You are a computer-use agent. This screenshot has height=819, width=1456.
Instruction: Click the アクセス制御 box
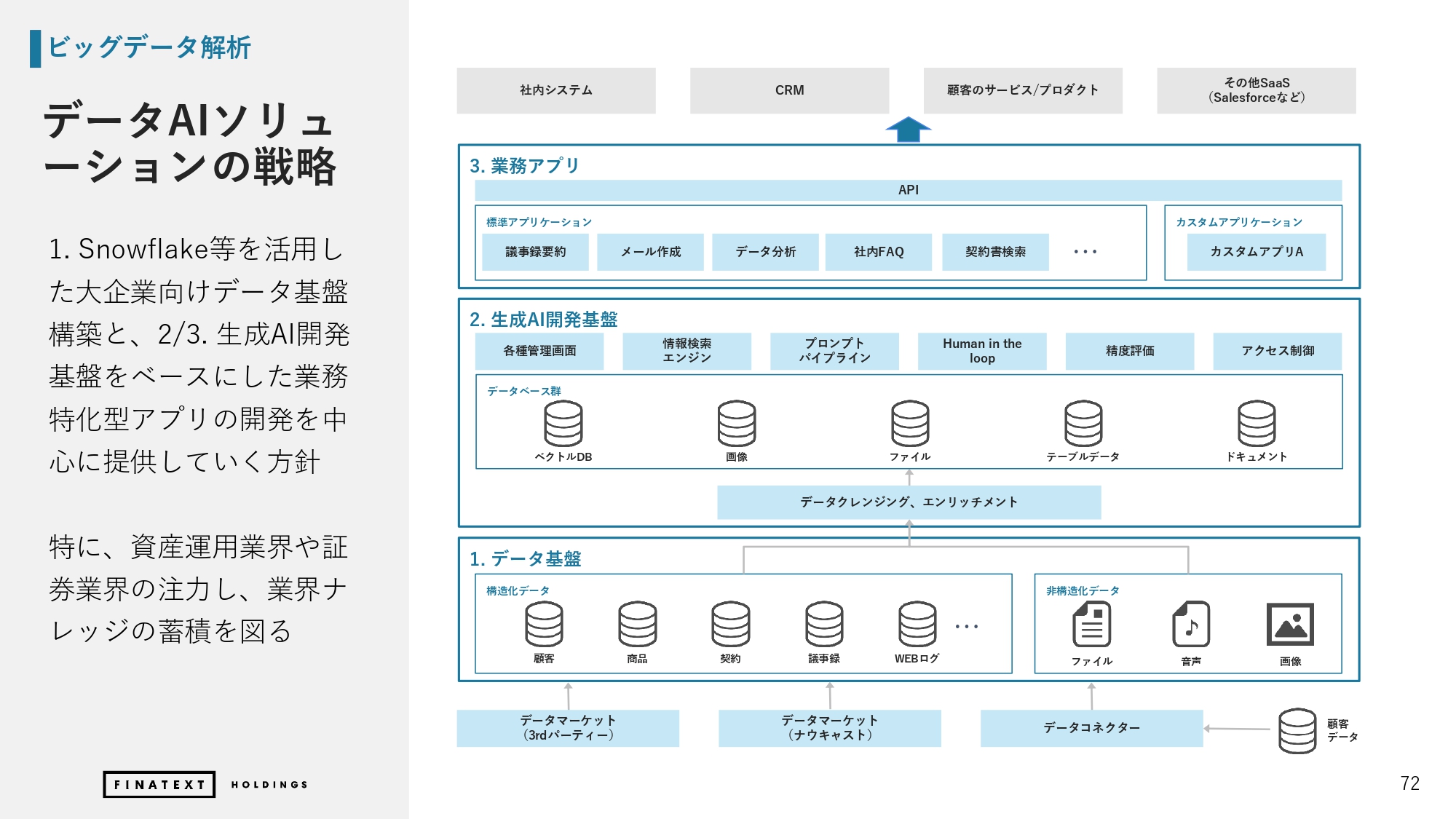coord(1278,351)
